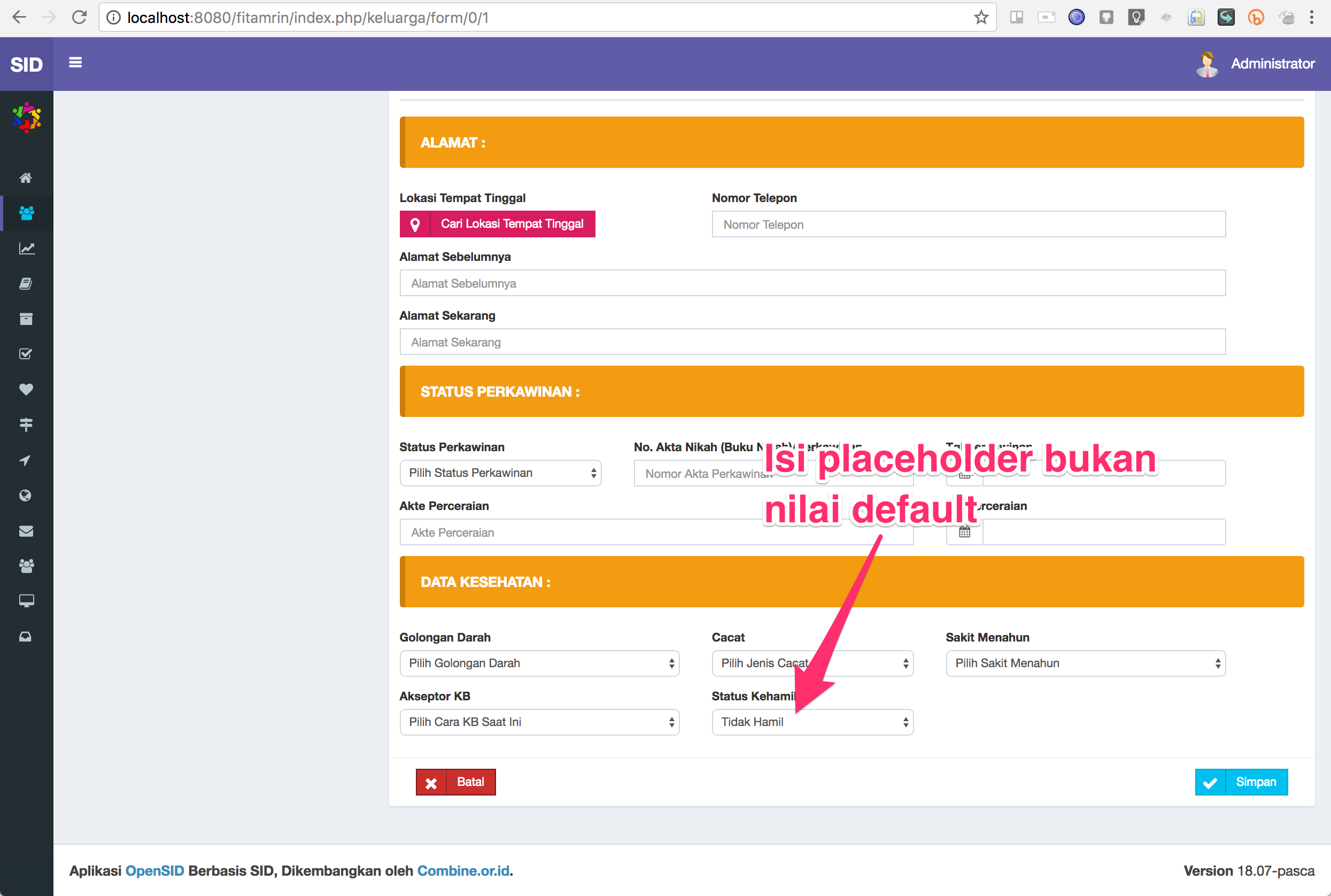Click the active people icon in sidebar
Image resolution: width=1331 pixels, height=896 pixels.
(26, 213)
